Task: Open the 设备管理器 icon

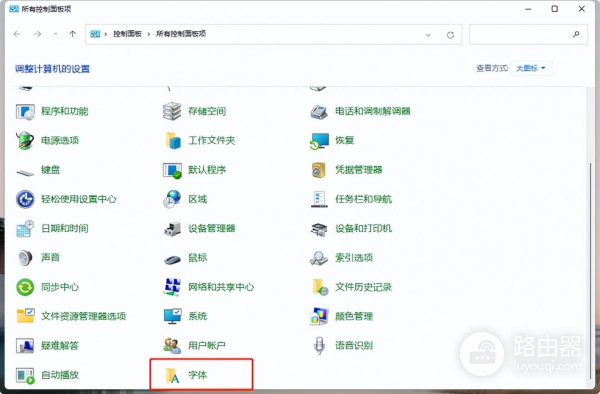Action: (x=172, y=229)
